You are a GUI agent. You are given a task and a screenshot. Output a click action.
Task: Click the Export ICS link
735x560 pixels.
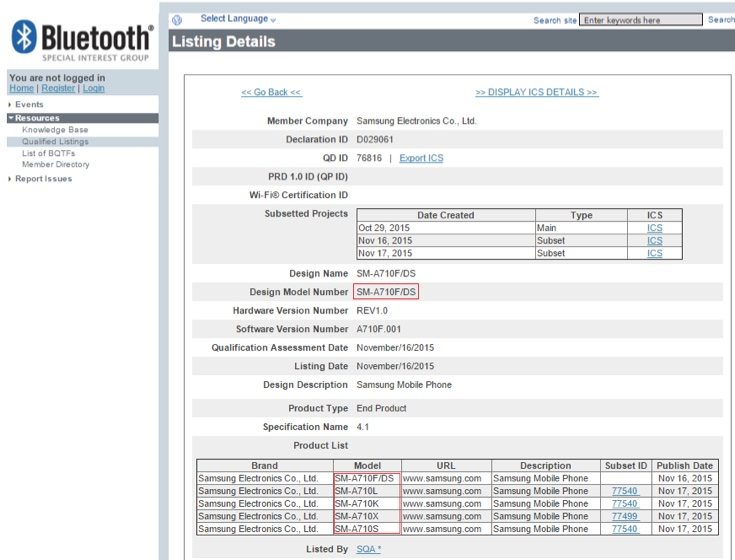point(421,158)
